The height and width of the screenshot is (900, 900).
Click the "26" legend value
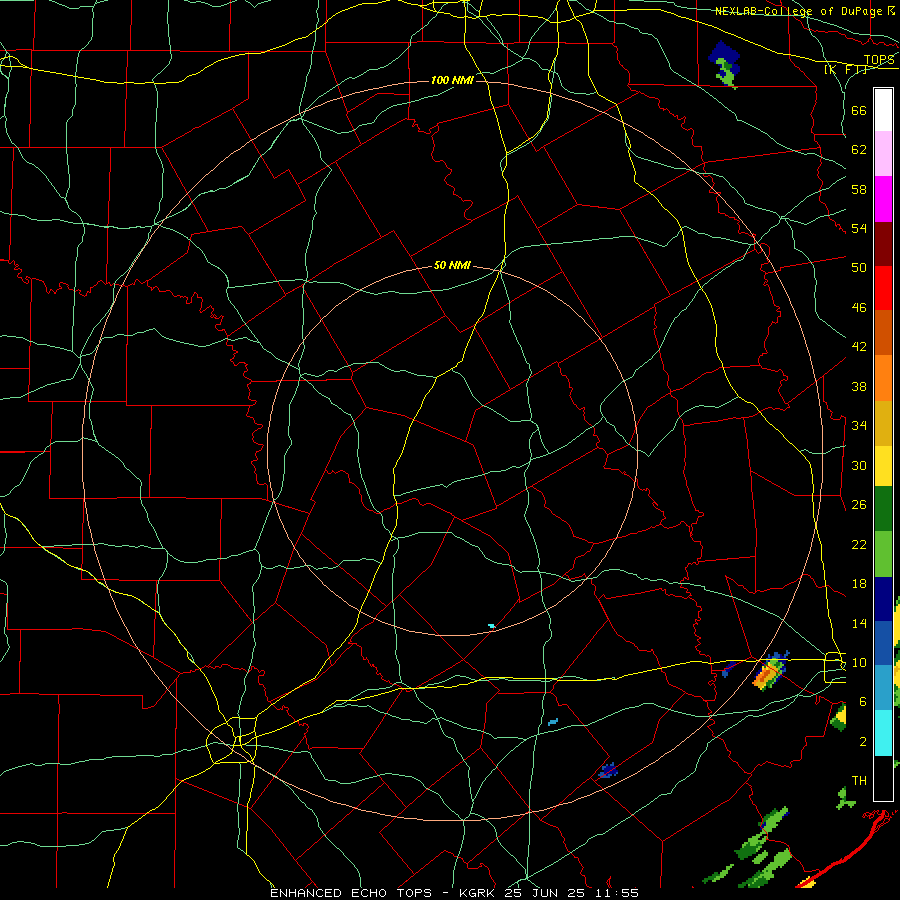pyautogui.click(x=859, y=505)
